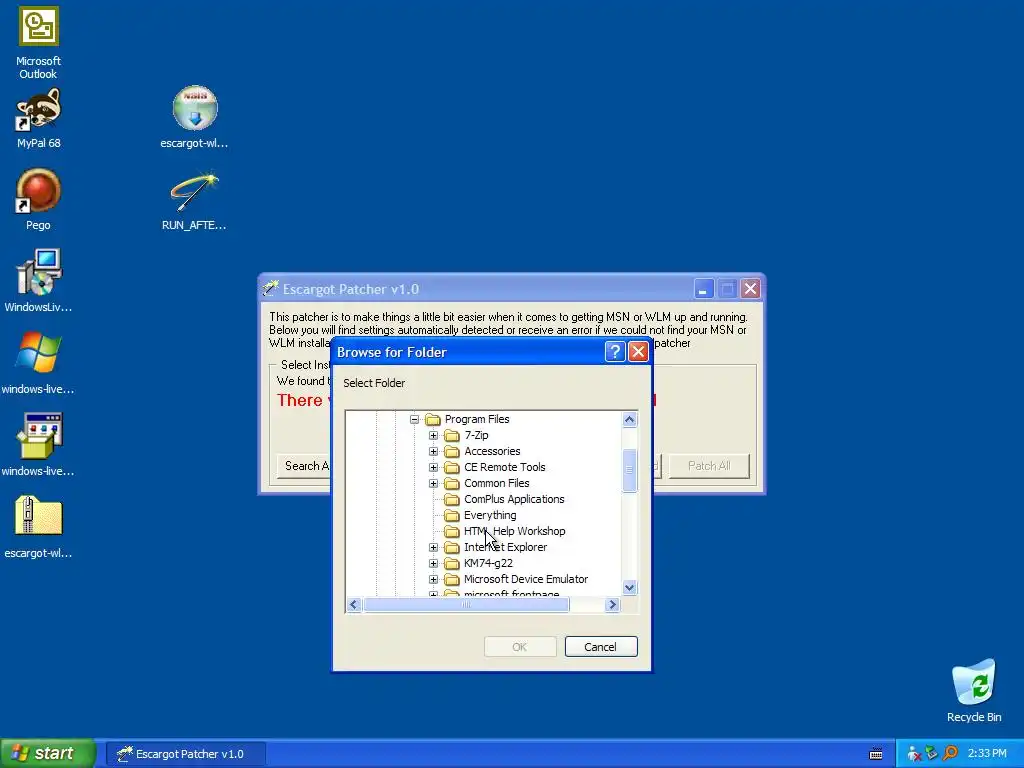Click the wand icon in Escargot Patcher title bar
This screenshot has width=1024, height=768.
(270, 289)
